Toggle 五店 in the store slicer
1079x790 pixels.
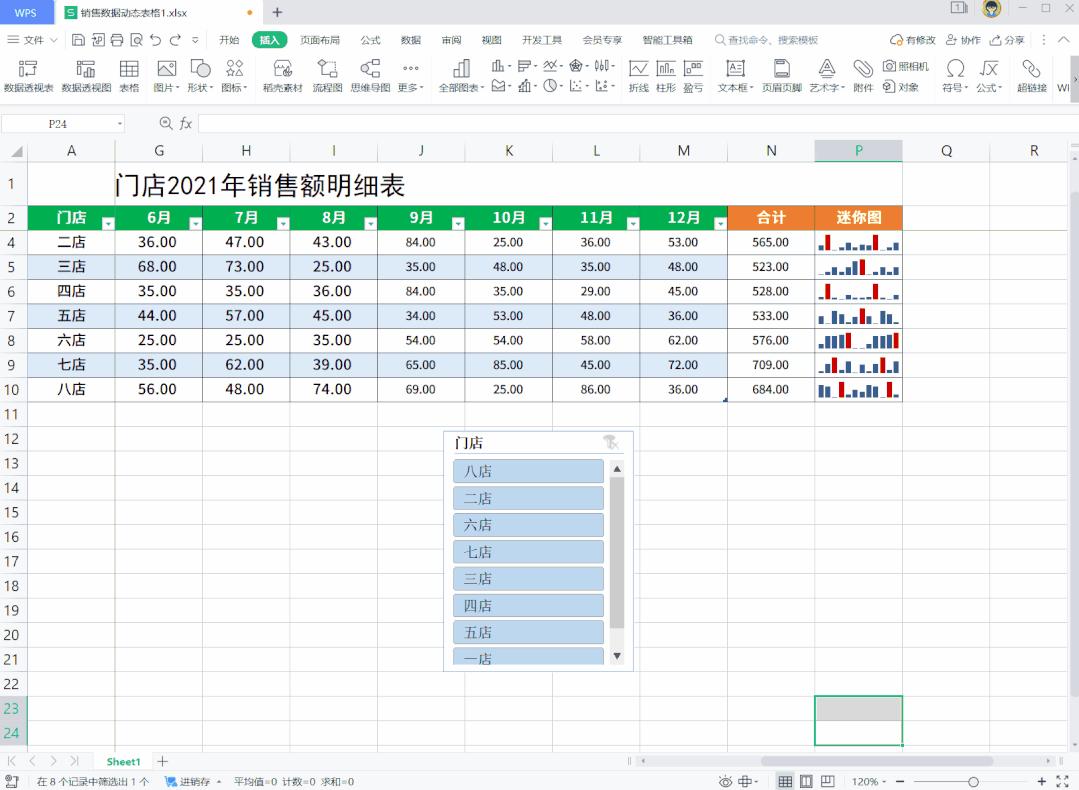[x=528, y=631]
